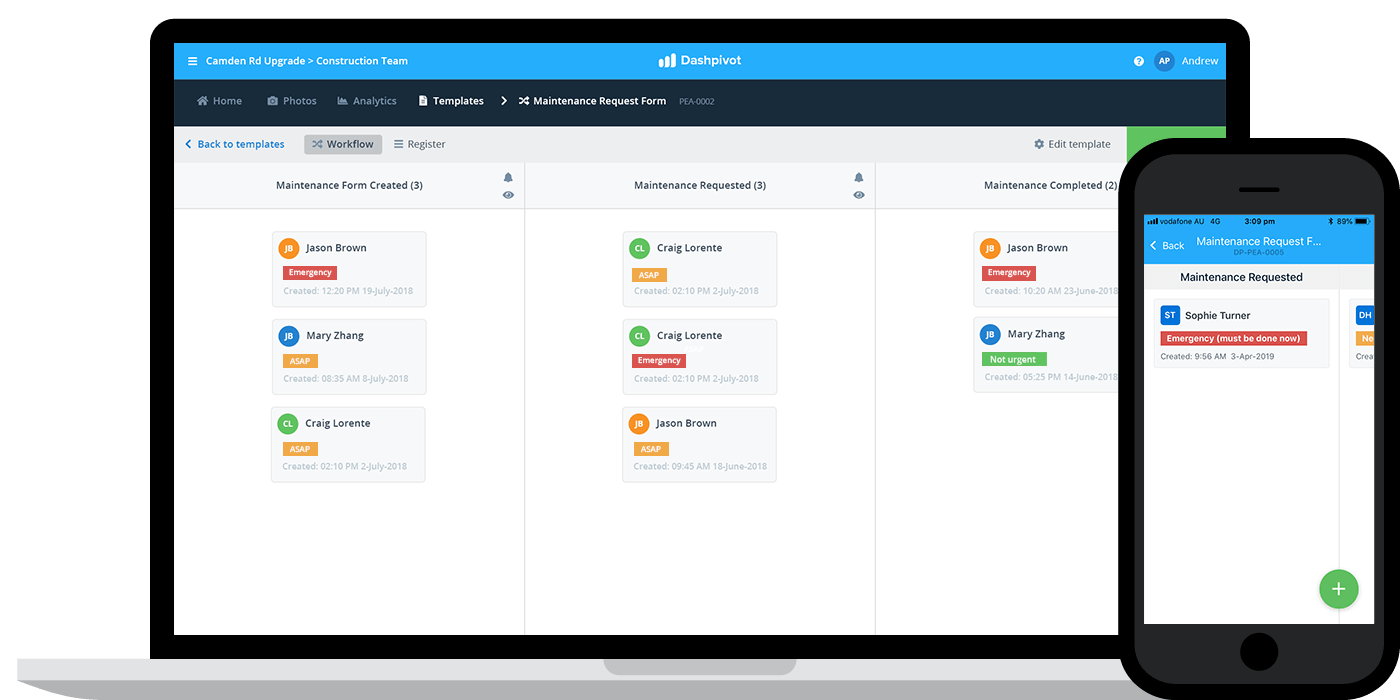Tap Maintenance Requested header on phone
Viewport: 1400px width, 700px height.
pos(1241,277)
